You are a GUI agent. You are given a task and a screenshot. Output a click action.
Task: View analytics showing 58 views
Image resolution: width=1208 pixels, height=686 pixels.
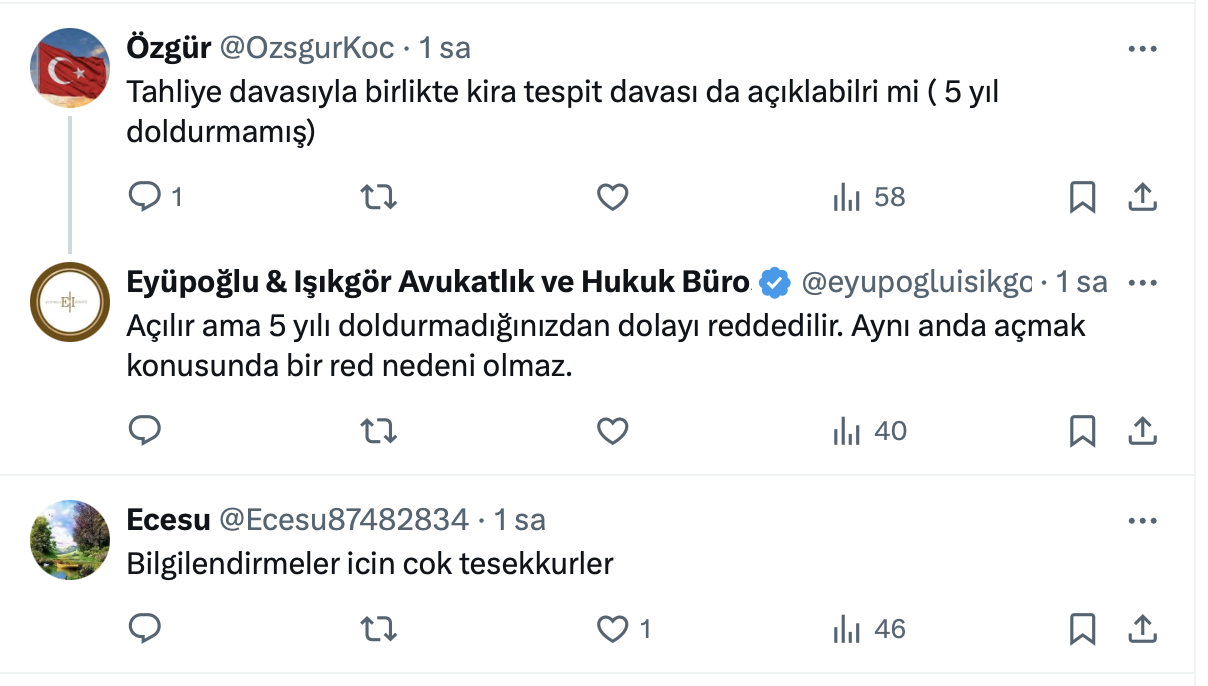[x=868, y=197]
